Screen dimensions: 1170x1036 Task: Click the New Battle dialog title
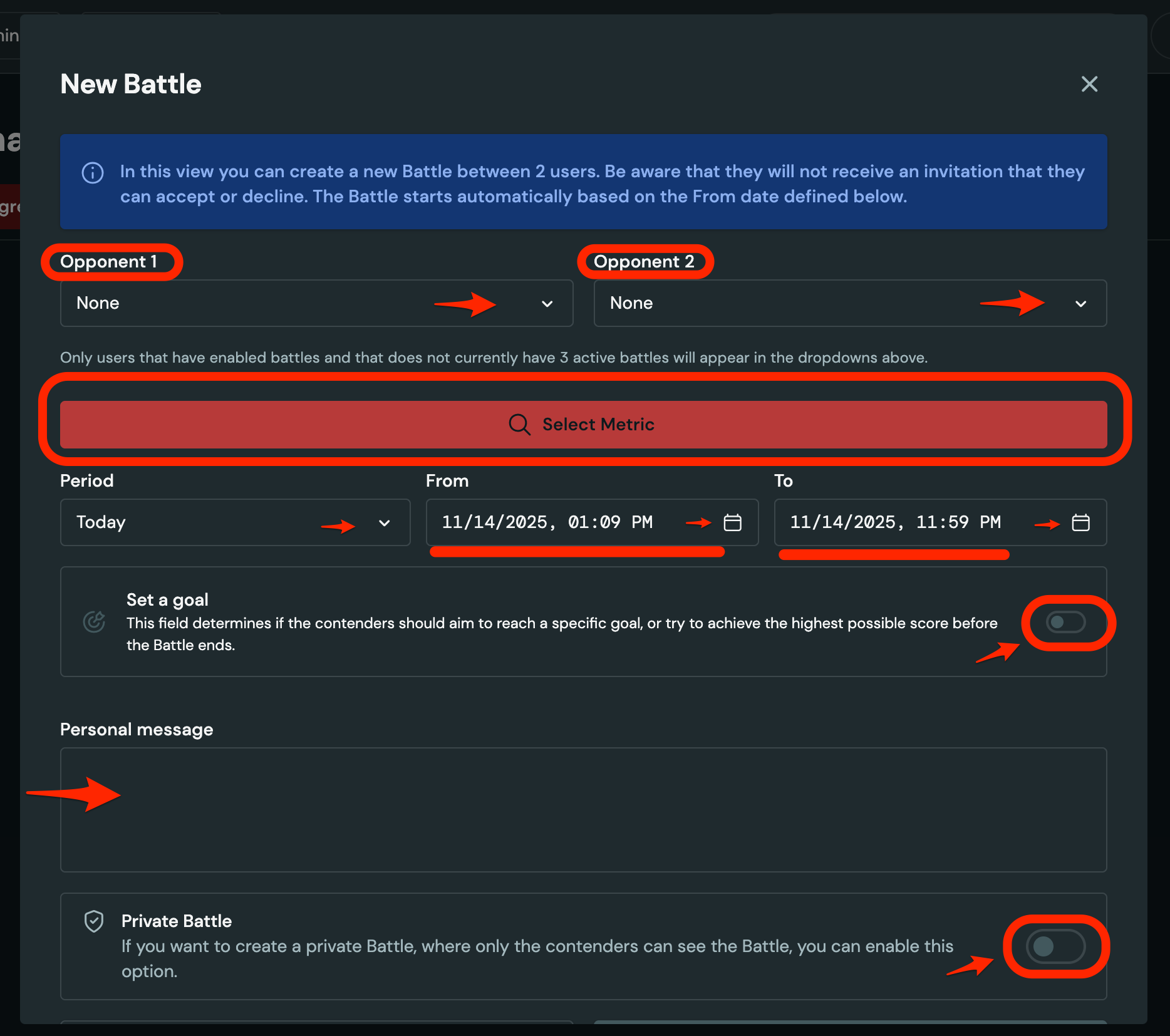[131, 84]
